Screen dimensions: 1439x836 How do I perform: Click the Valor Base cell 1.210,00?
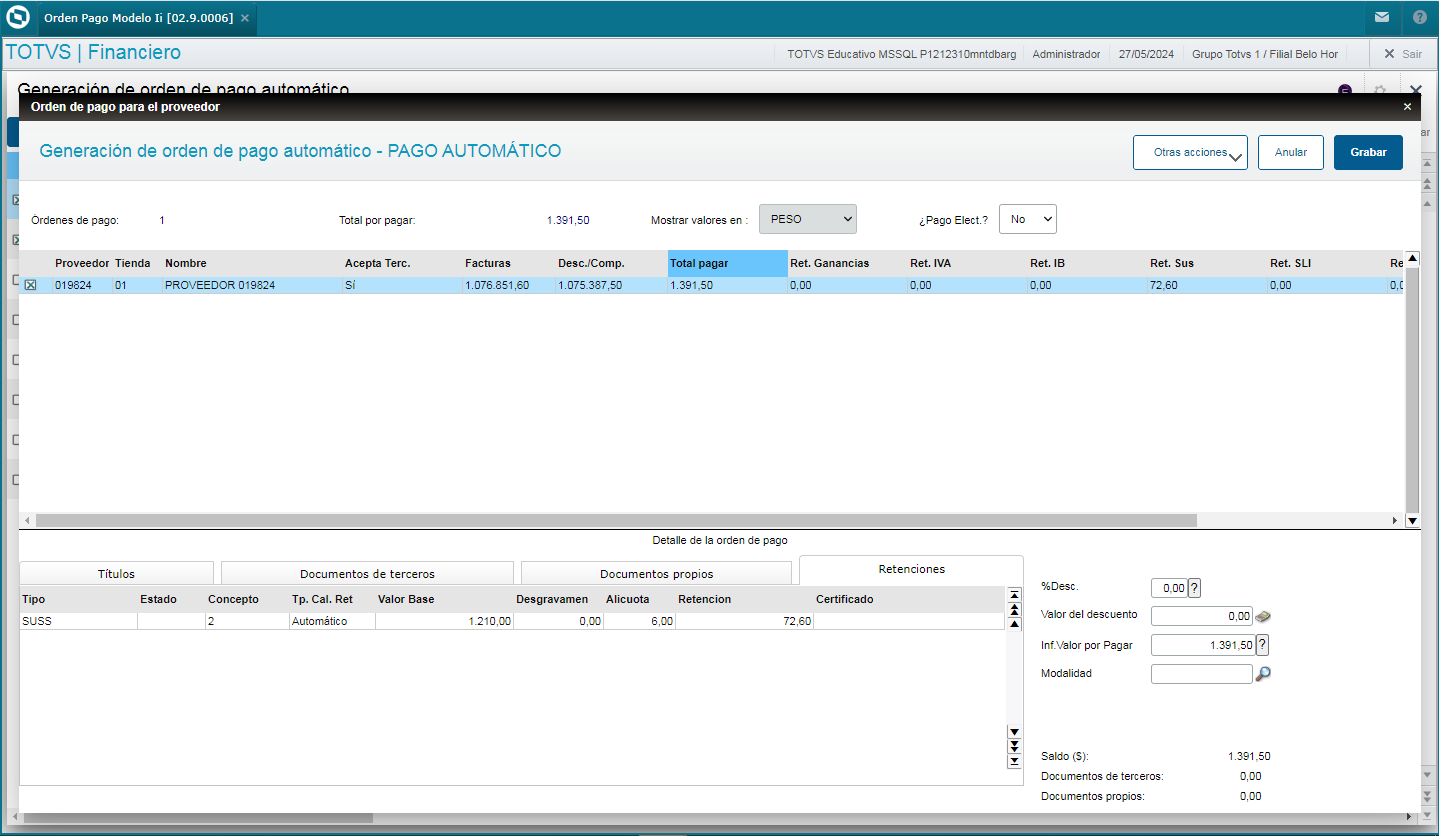click(x=445, y=621)
